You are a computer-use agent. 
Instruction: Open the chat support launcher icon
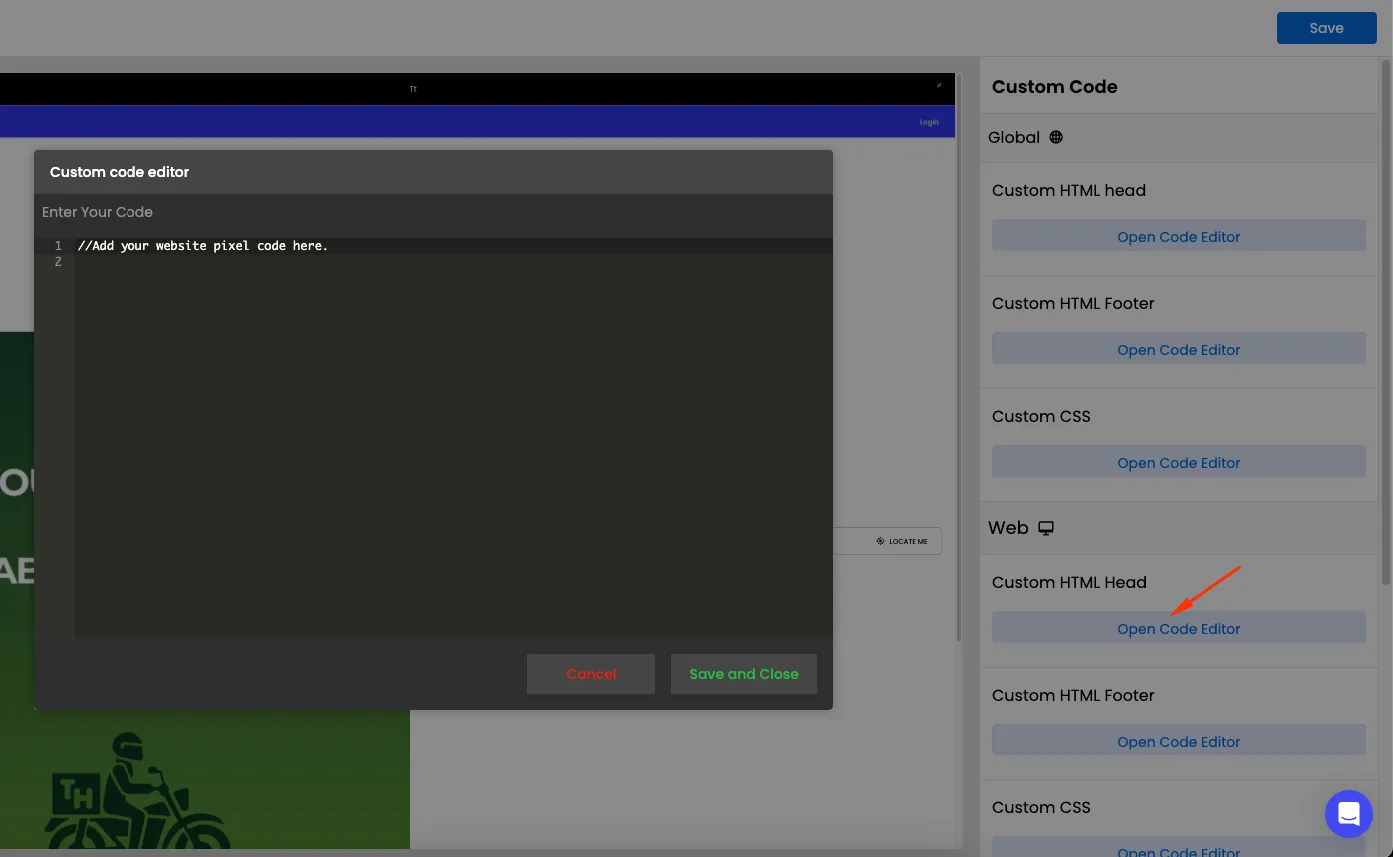(x=1348, y=813)
